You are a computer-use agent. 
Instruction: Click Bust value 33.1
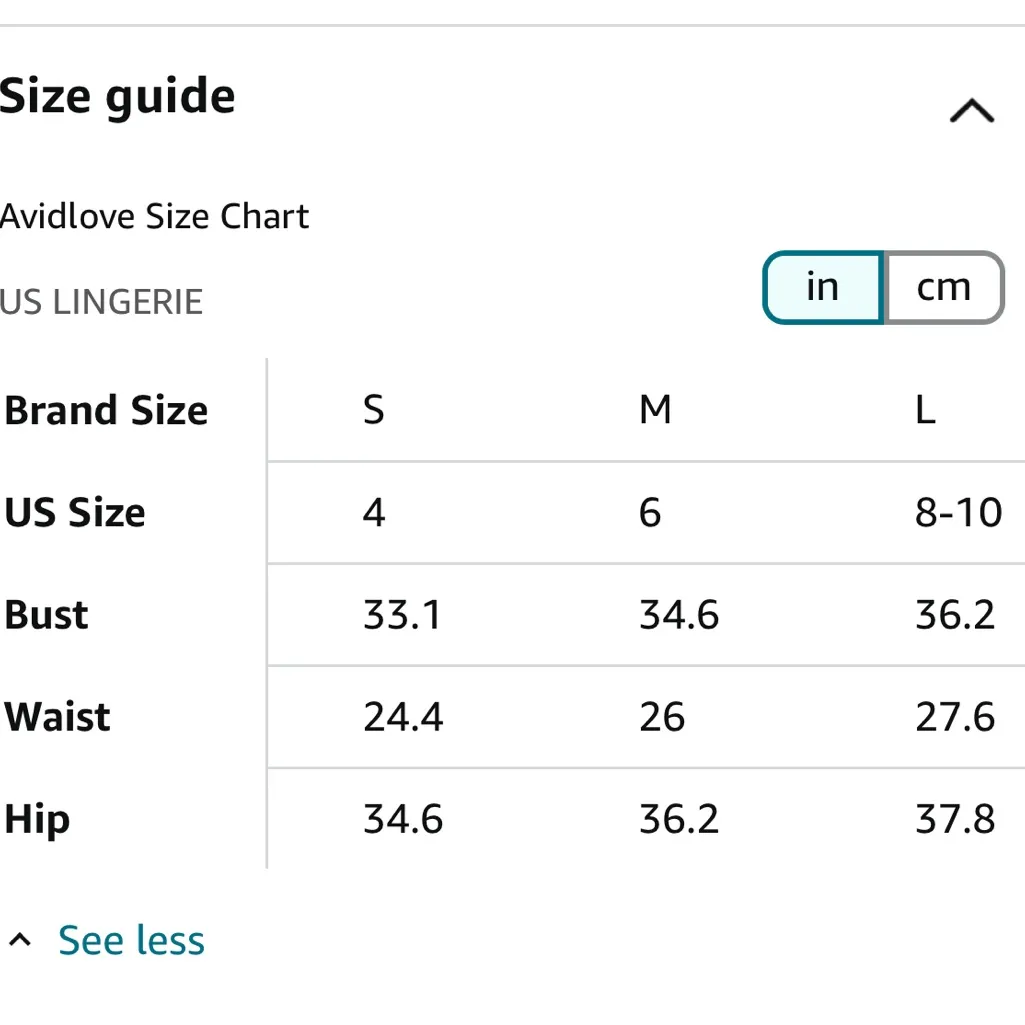point(402,615)
